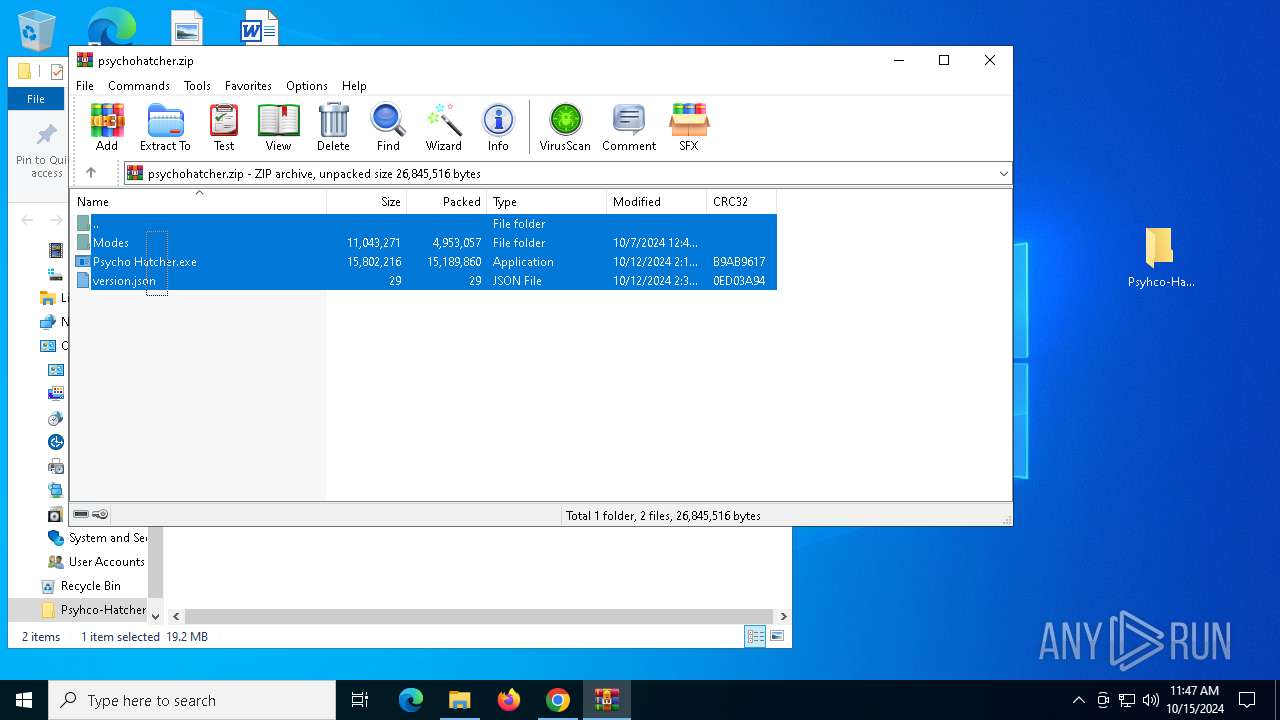Click Explorer horizontal scrollbar
Image resolution: width=1280 pixels, height=720 pixels.
pos(479,617)
